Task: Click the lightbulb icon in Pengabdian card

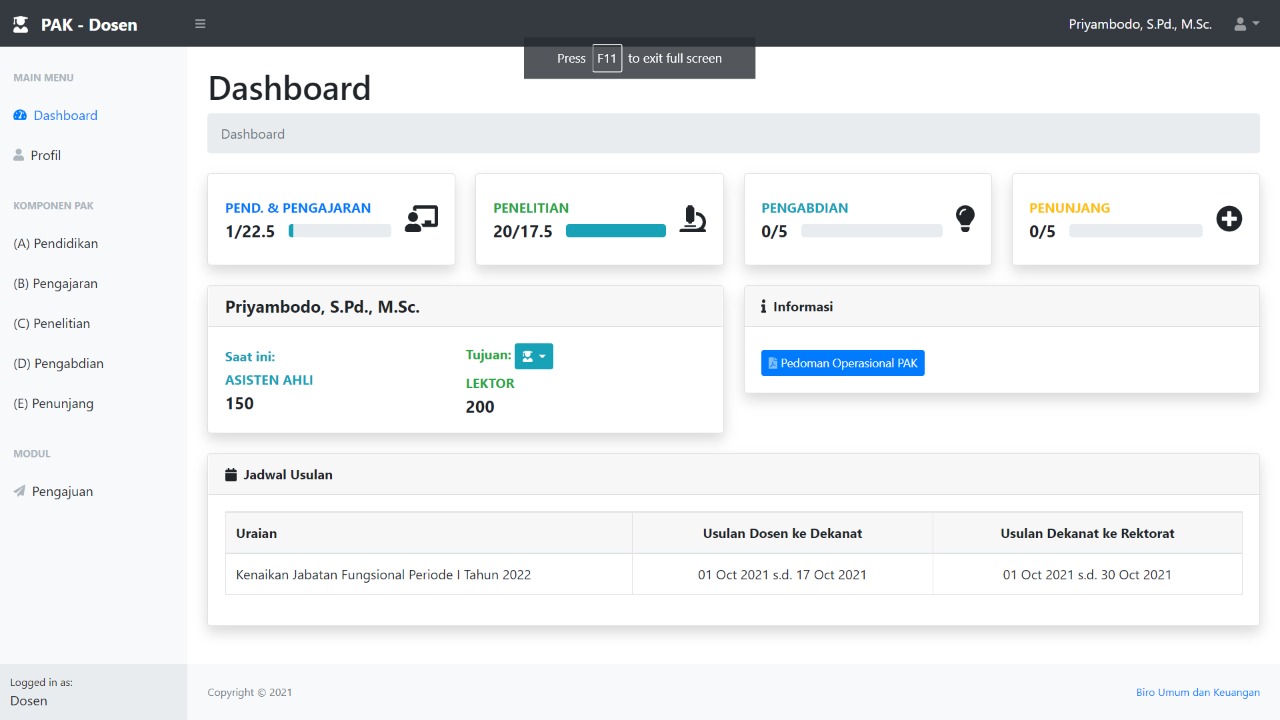Action: pos(964,218)
